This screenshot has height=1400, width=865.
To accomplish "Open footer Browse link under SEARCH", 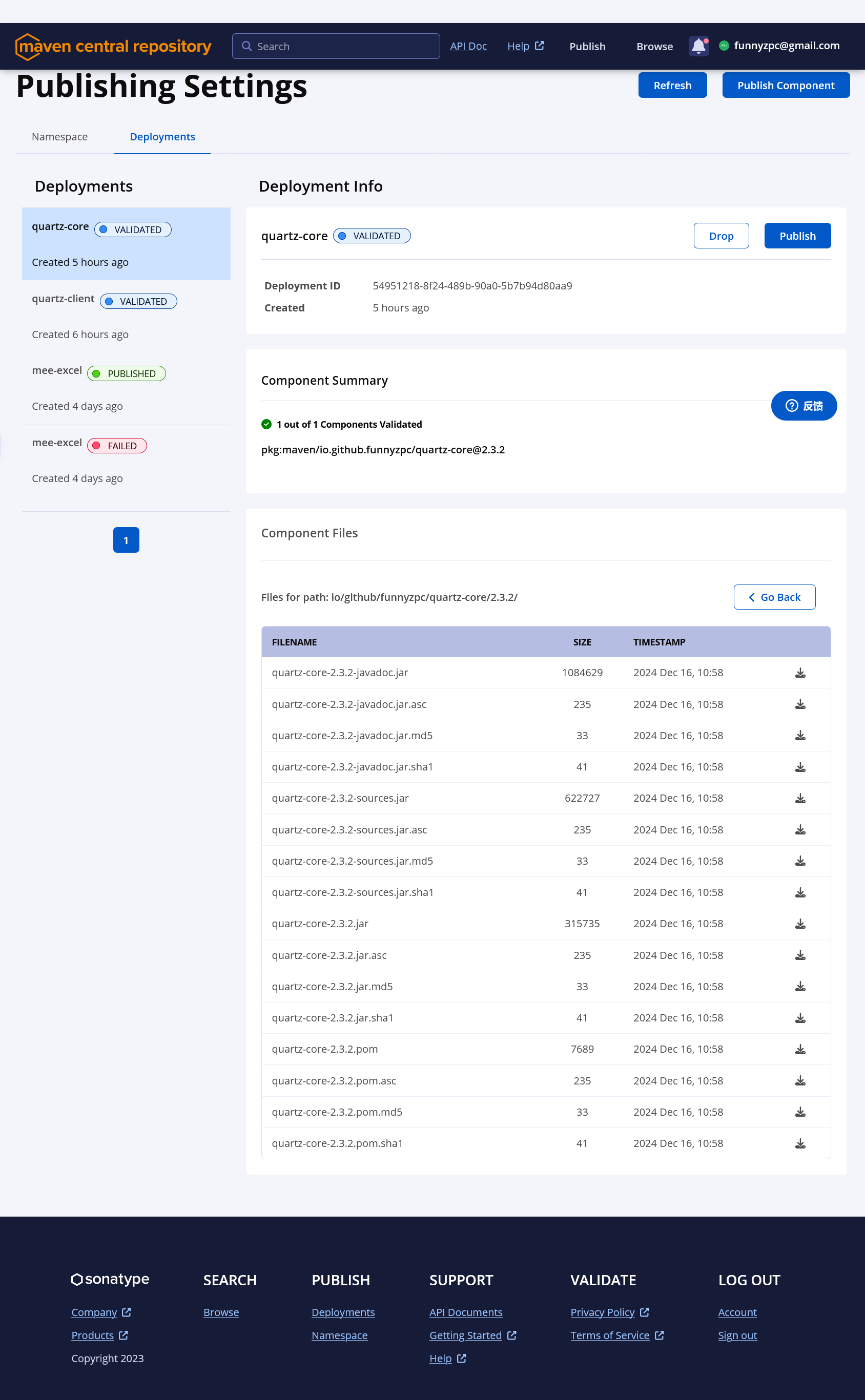I will point(221,1312).
